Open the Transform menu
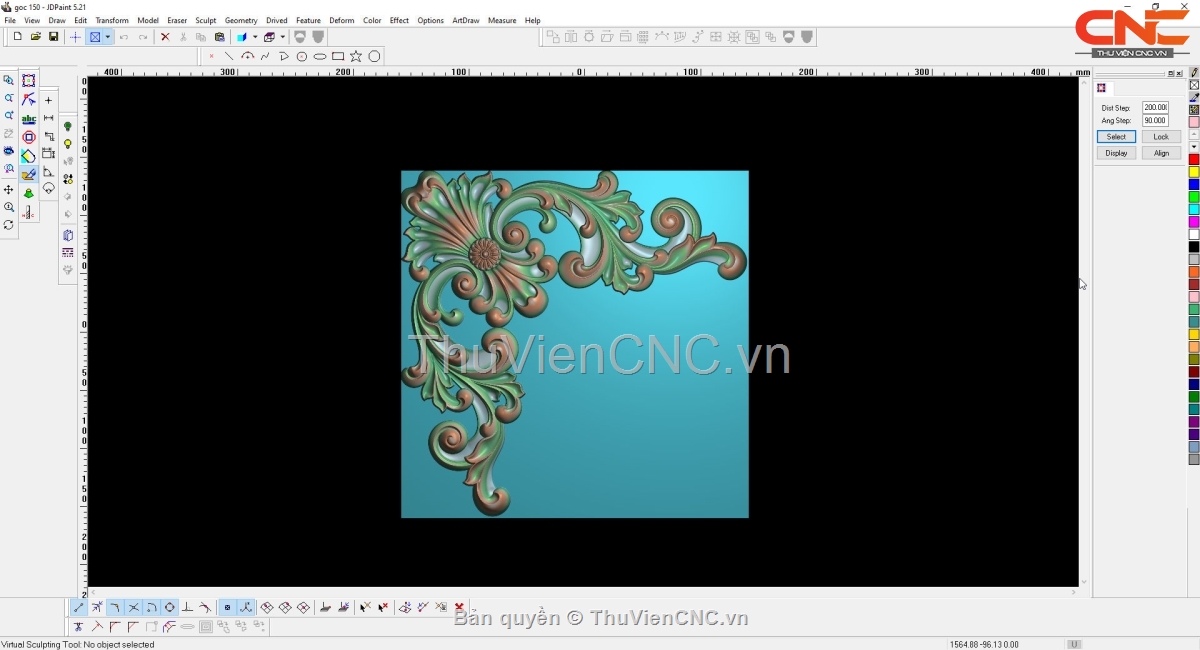 [x=112, y=20]
